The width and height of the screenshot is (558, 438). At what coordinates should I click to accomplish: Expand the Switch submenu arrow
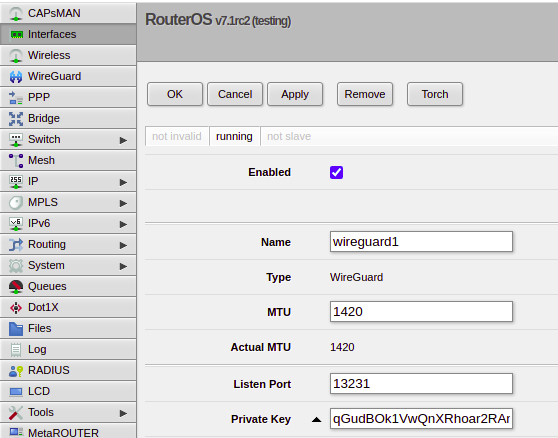click(x=123, y=140)
